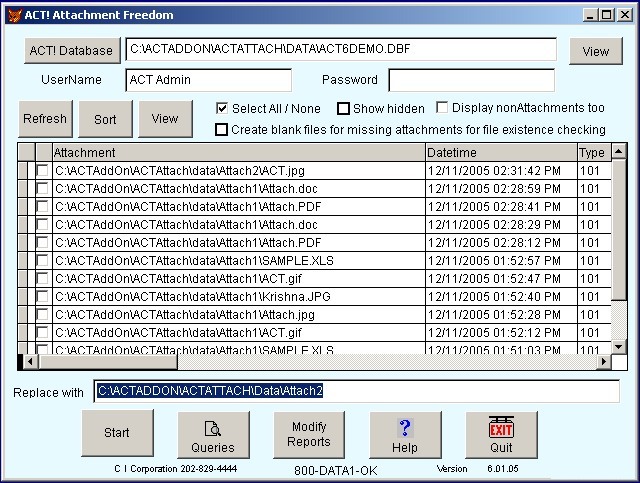
Task: Tick the checkbox for Attach2\ACT.jpg row
Action: point(42,170)
